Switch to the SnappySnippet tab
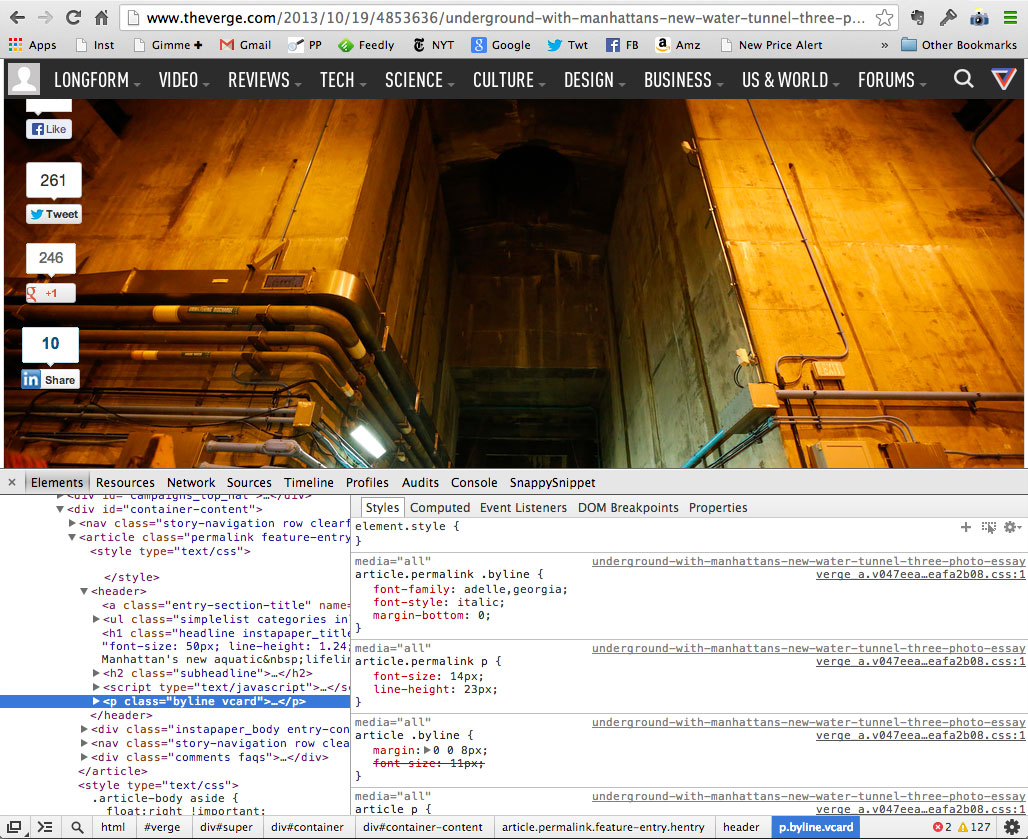 553,482
